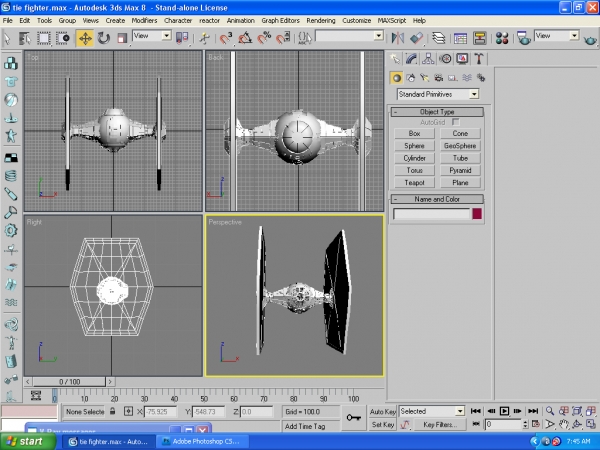This screenshot has height=450, width=600.
Task: Click the Cylinder button
Action: (414, 158)
